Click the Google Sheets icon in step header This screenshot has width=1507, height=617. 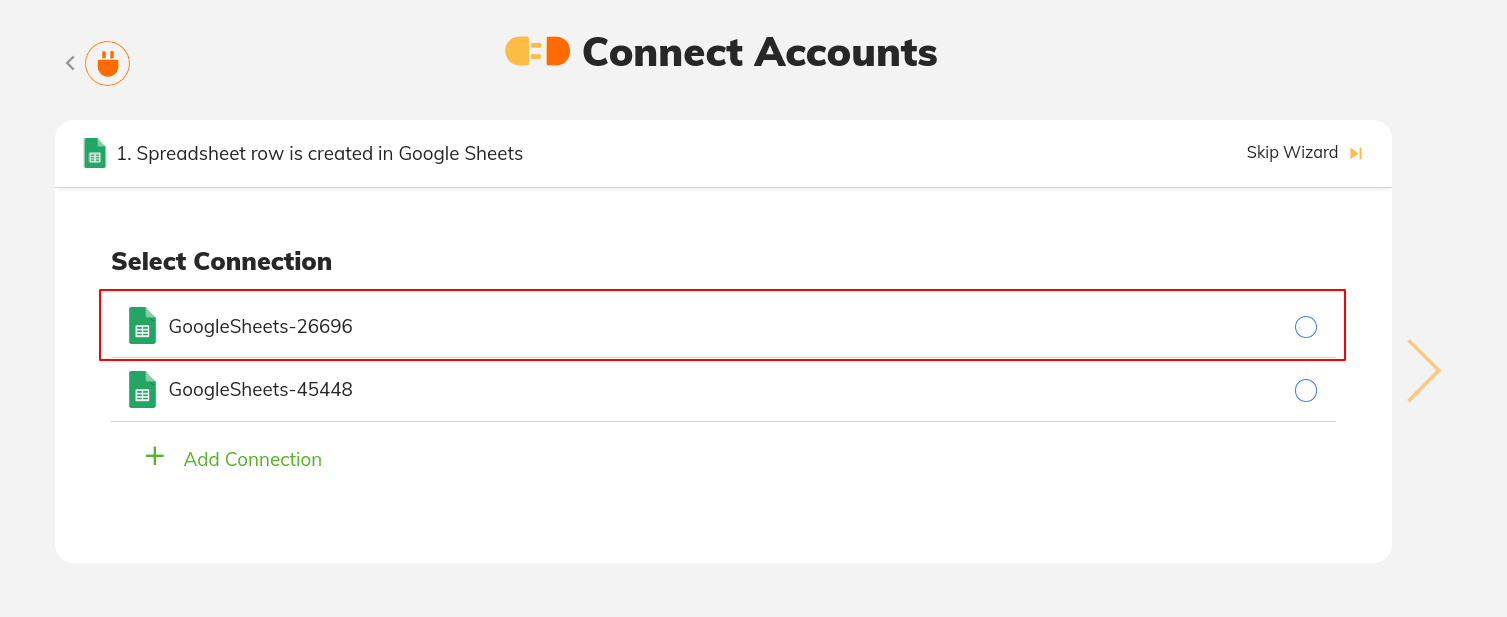pos(95,153)
